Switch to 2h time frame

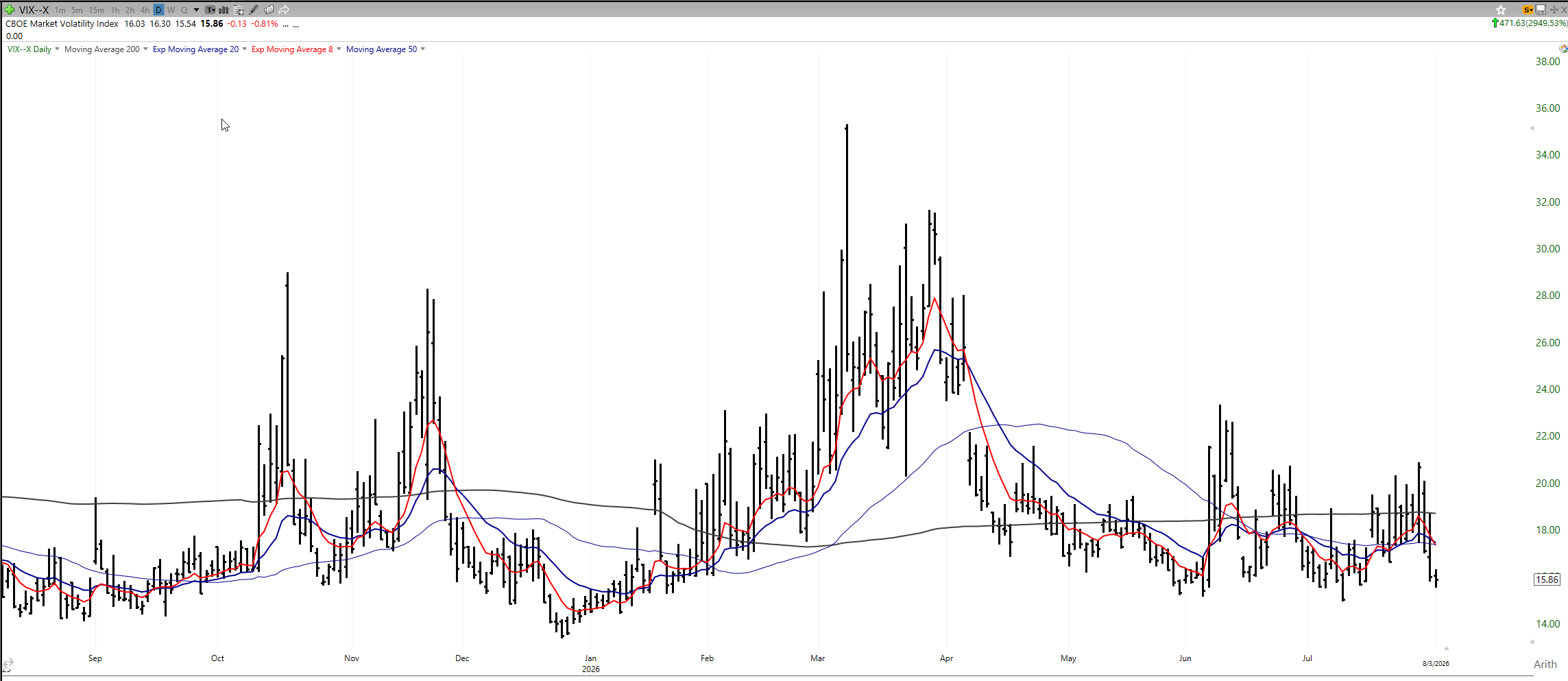coord(130,10)
